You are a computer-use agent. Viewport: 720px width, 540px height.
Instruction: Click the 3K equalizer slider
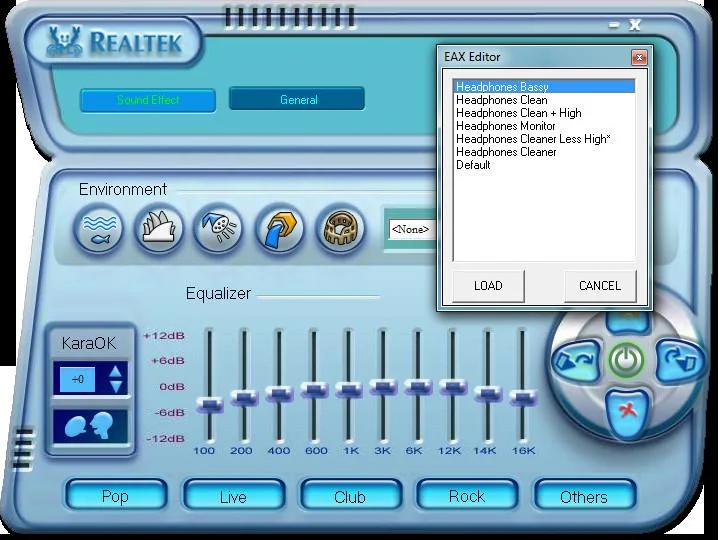point(383,387)
